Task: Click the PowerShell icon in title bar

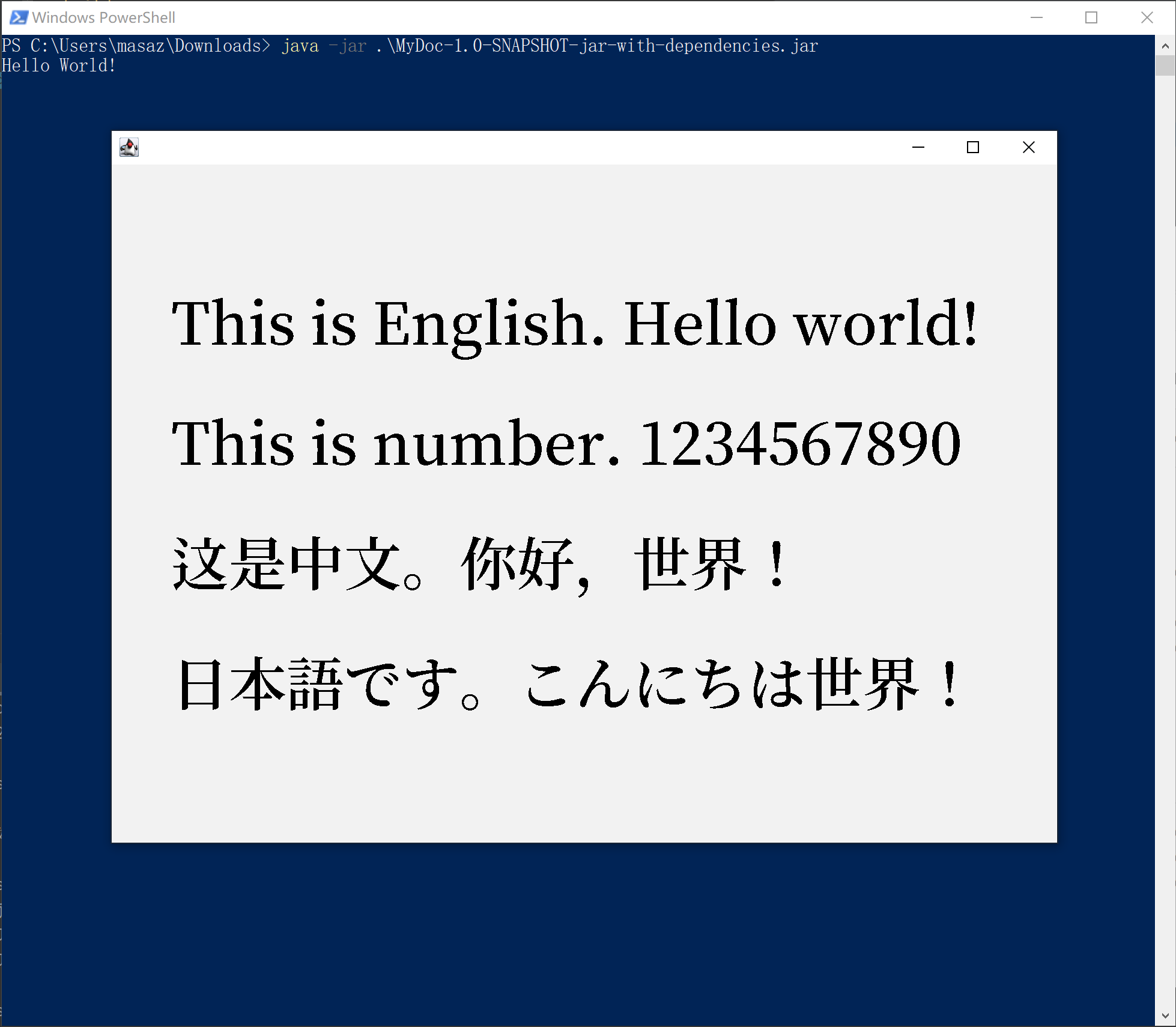Action: (18, 17)
